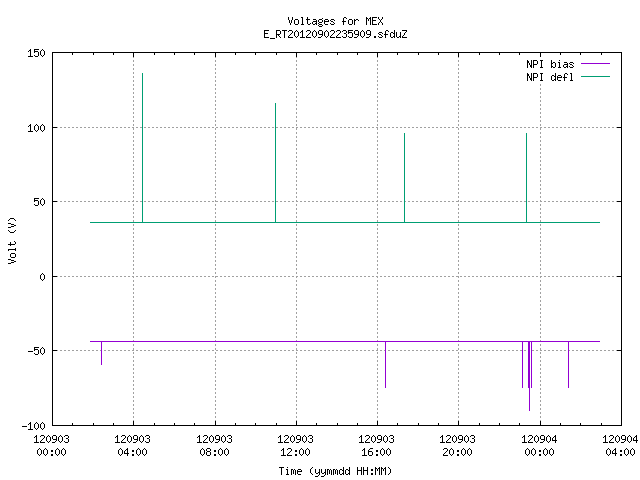Screen dimensions: 640x480
Task: Click the purple bias dip near 16:20
Action: (x=385, y=364)
